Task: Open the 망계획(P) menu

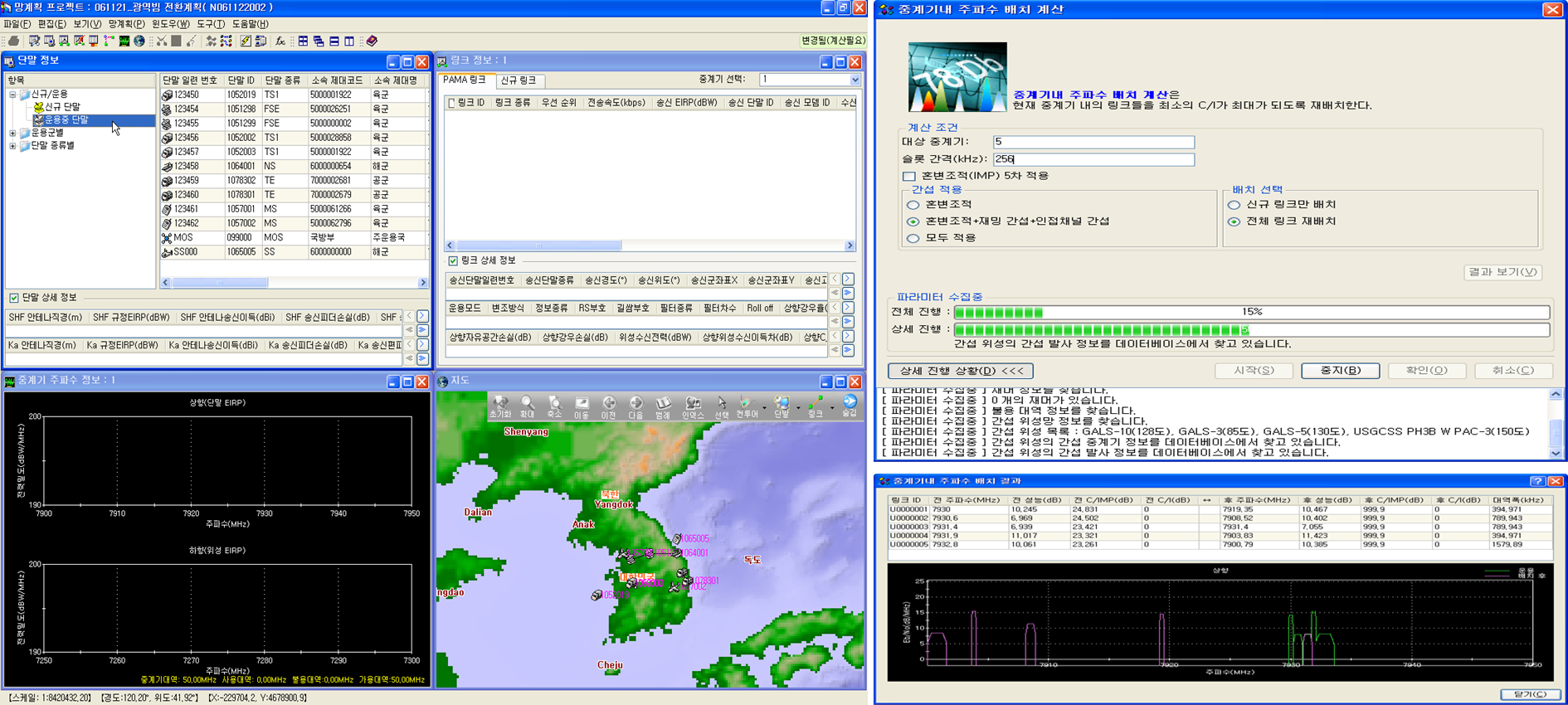Action: coord(126,24)
